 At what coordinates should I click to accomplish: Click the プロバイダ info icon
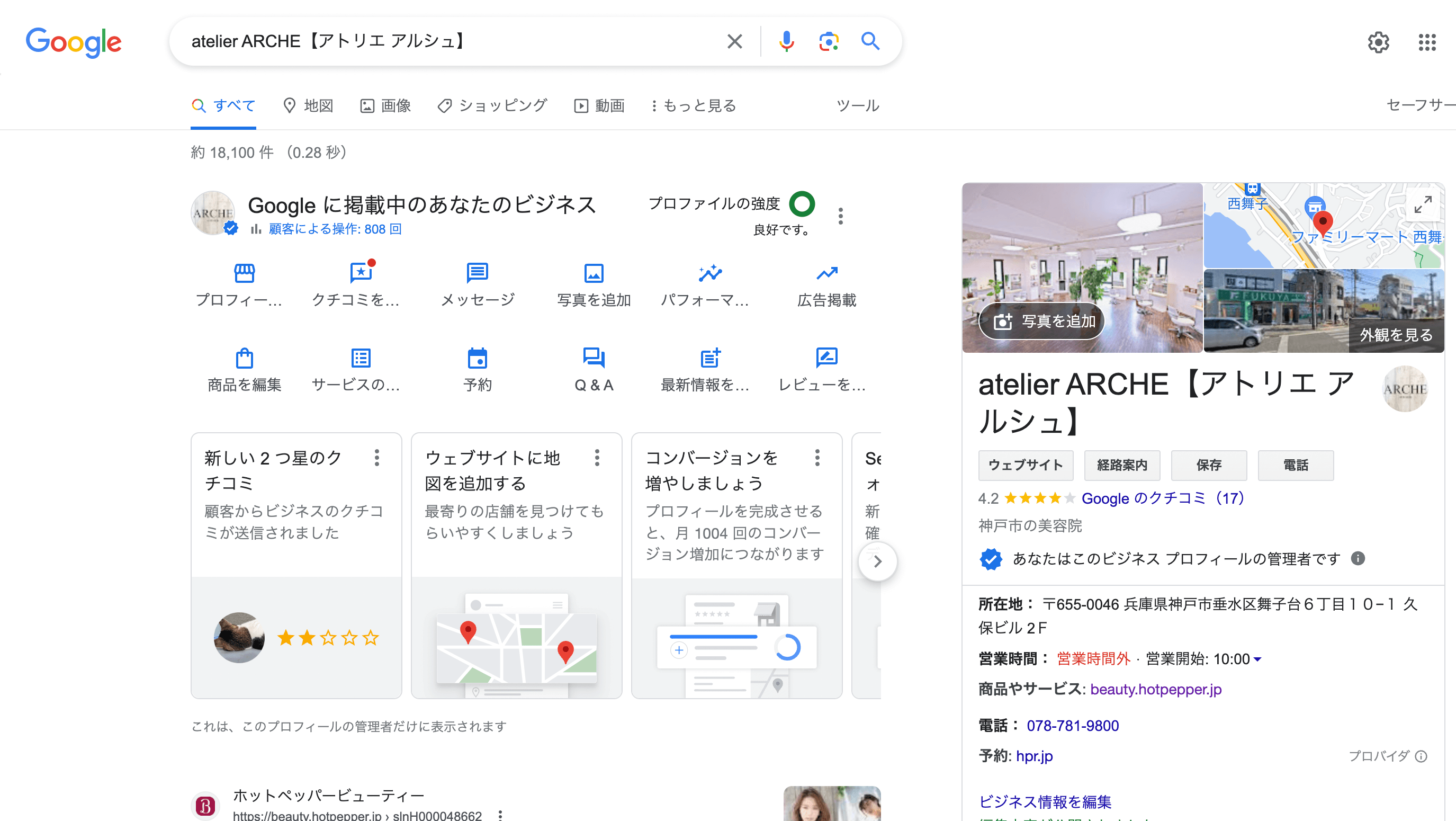pyautogui.click(x=1421, y=756)
